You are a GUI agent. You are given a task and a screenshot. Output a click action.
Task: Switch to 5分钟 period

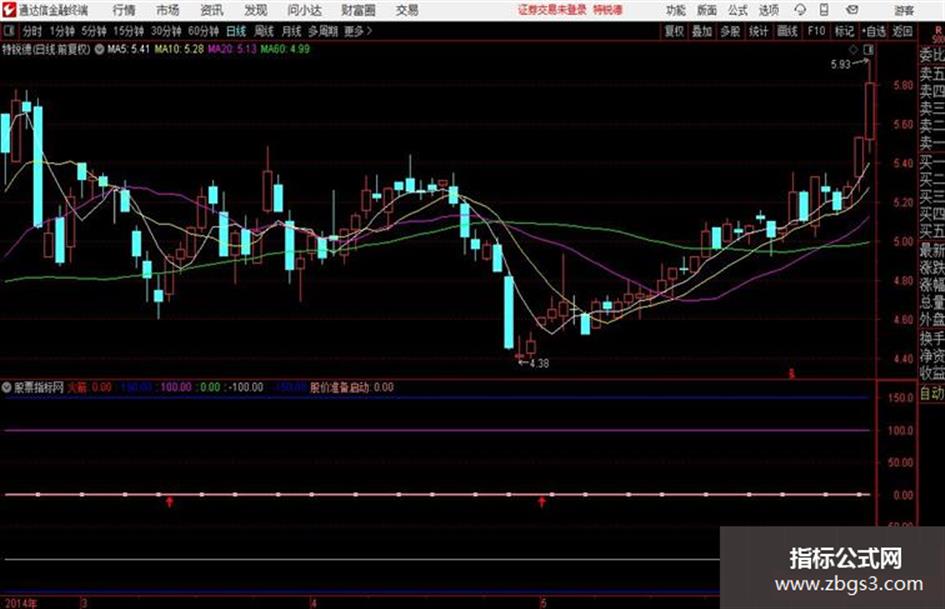click(x=94, y=31)
